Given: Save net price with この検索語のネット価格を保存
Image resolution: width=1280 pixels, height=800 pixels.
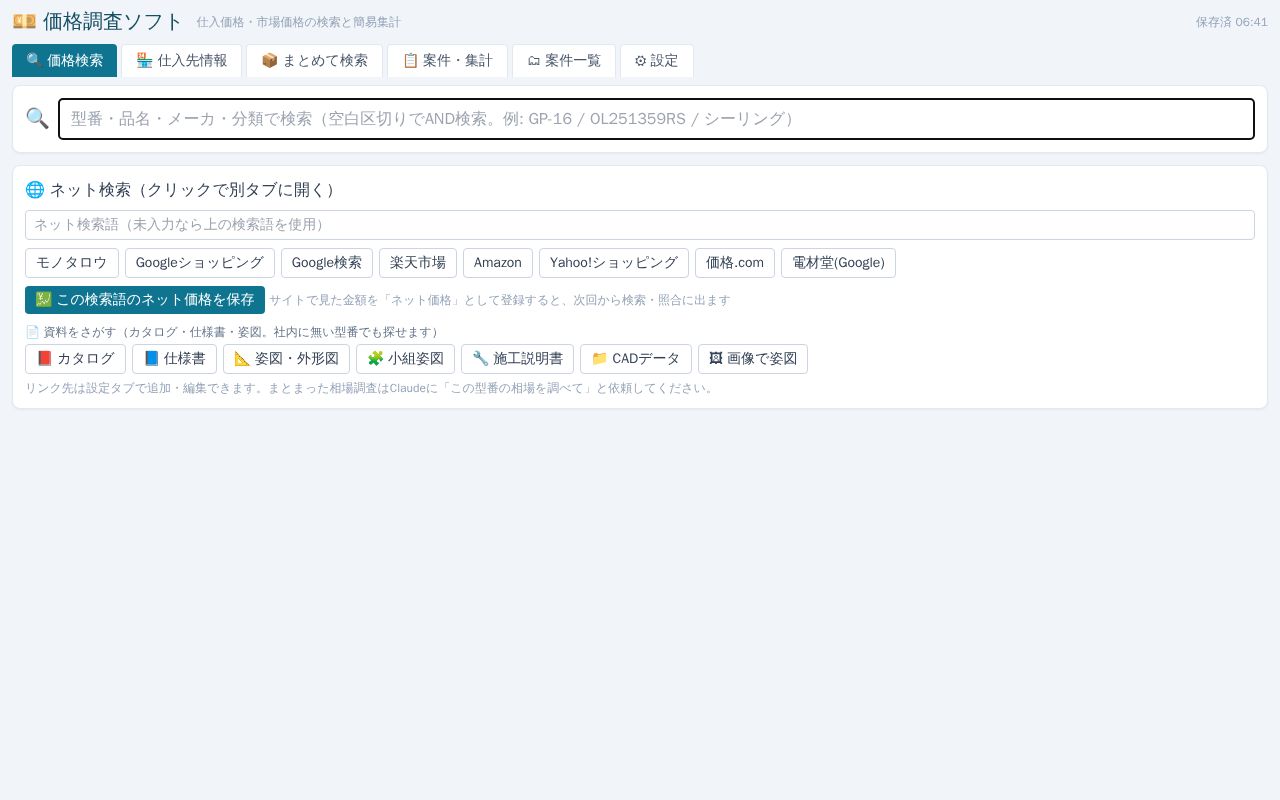Looking at the screenshot, I should (145, 300).
